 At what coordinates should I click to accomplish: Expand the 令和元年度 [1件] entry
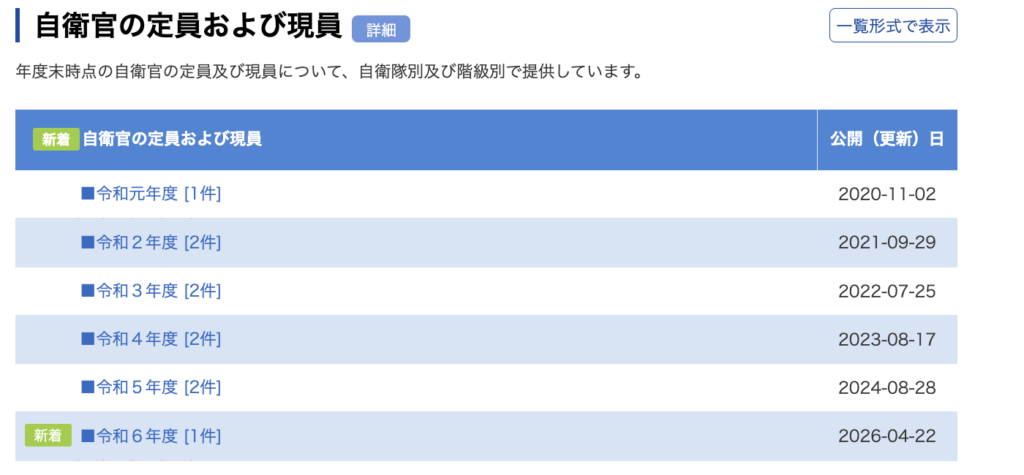click(x=158, y=194)
